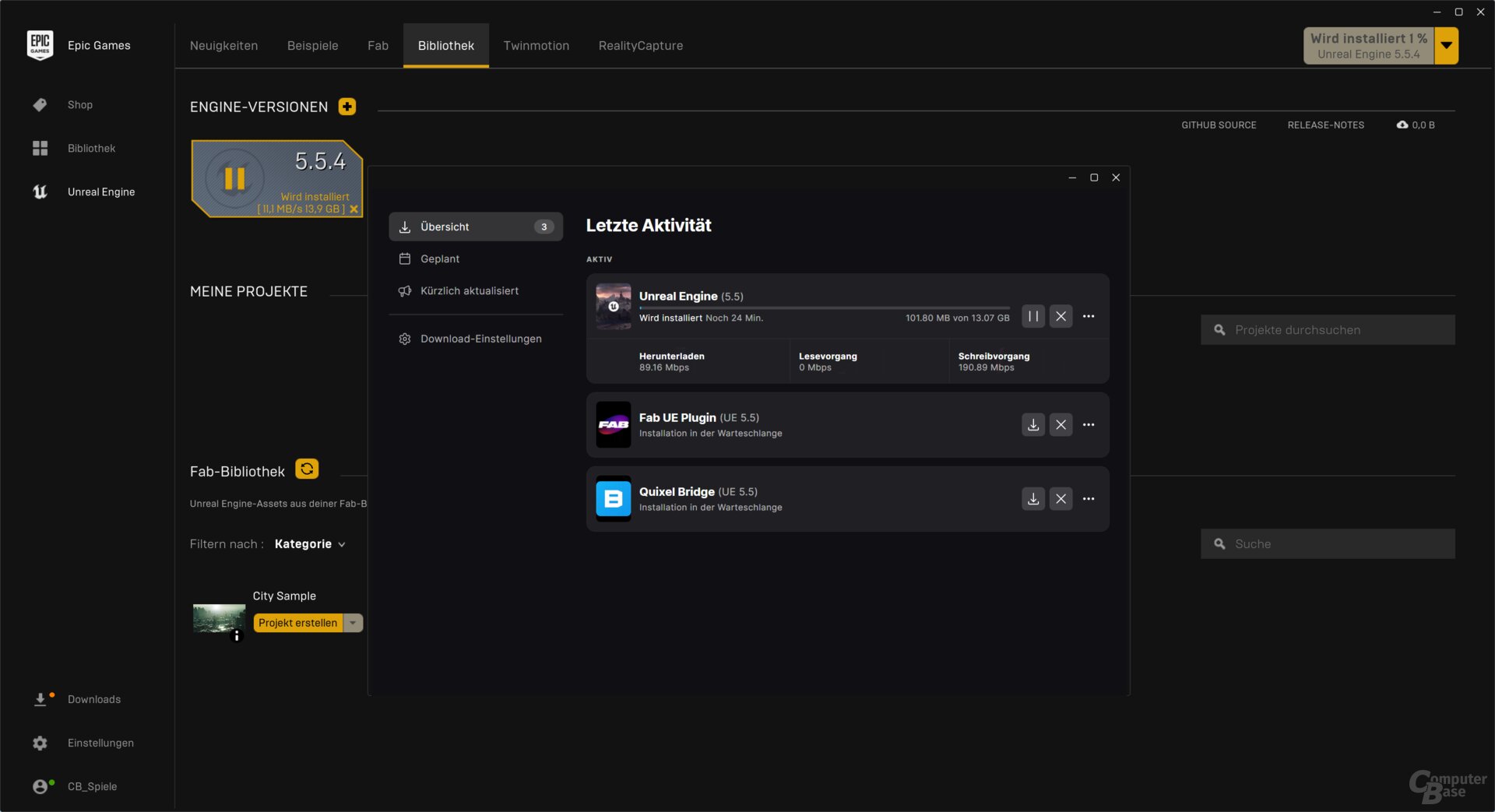Image resolution: width=1495 pixels, height=812 pixels.
Task: Select the Unreal Engine sidebar icon
Action: pyautogui.click(x=40, y=192)
